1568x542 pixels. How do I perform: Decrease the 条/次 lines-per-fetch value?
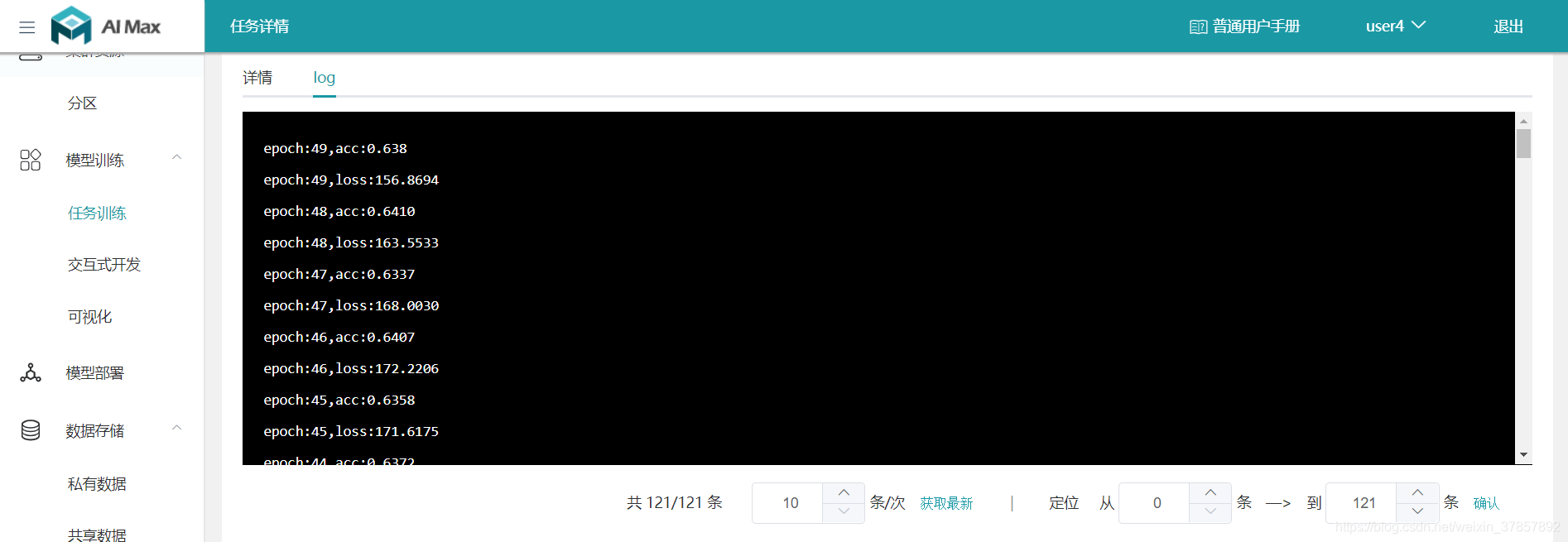tap(844, 513)
